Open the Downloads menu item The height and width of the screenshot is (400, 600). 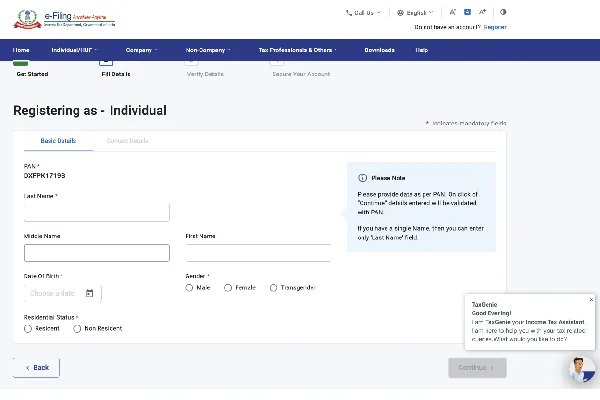pos(379,49)
